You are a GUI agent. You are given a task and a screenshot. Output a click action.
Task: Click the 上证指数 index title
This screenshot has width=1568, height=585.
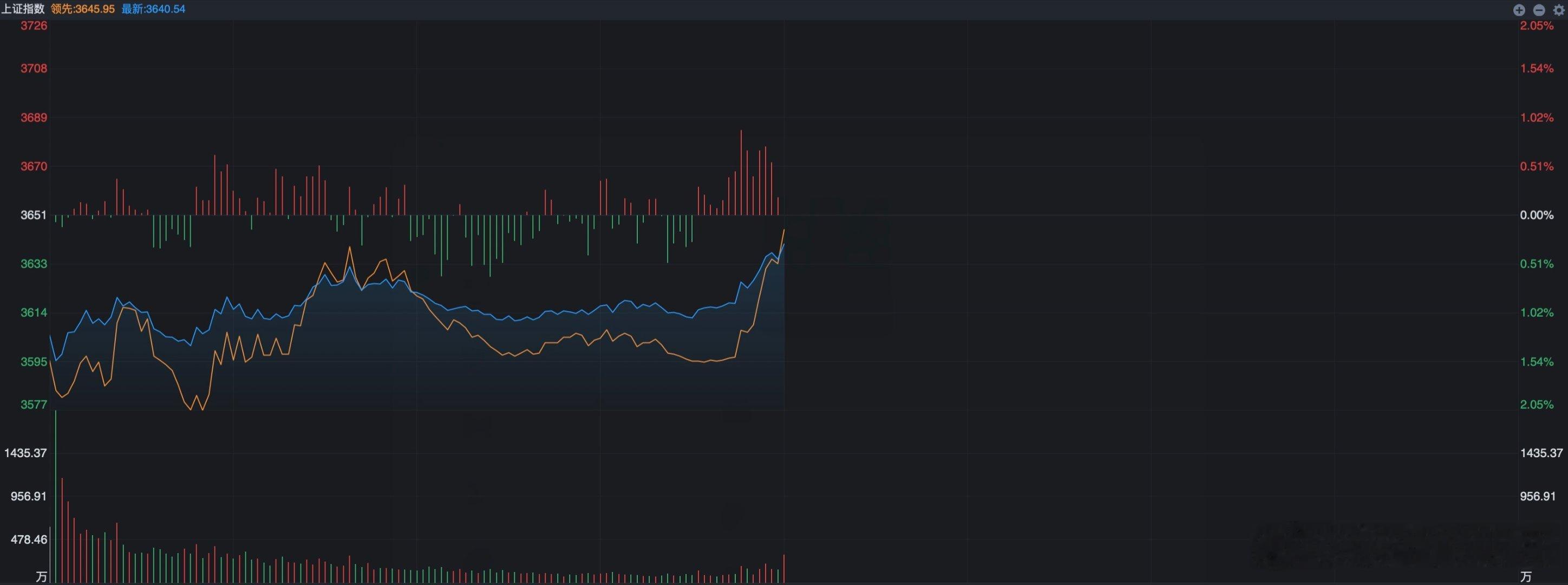[x=23, y=9]
